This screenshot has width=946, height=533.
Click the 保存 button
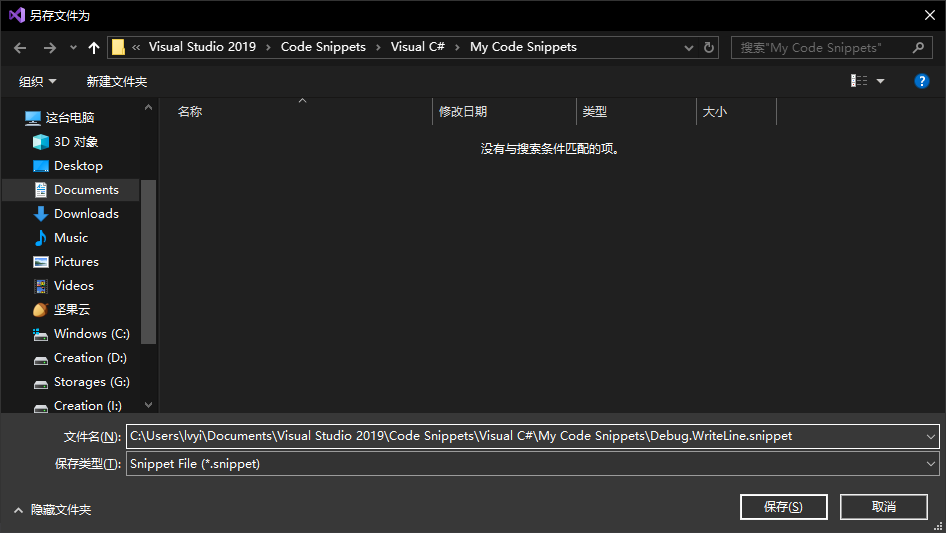783,507
